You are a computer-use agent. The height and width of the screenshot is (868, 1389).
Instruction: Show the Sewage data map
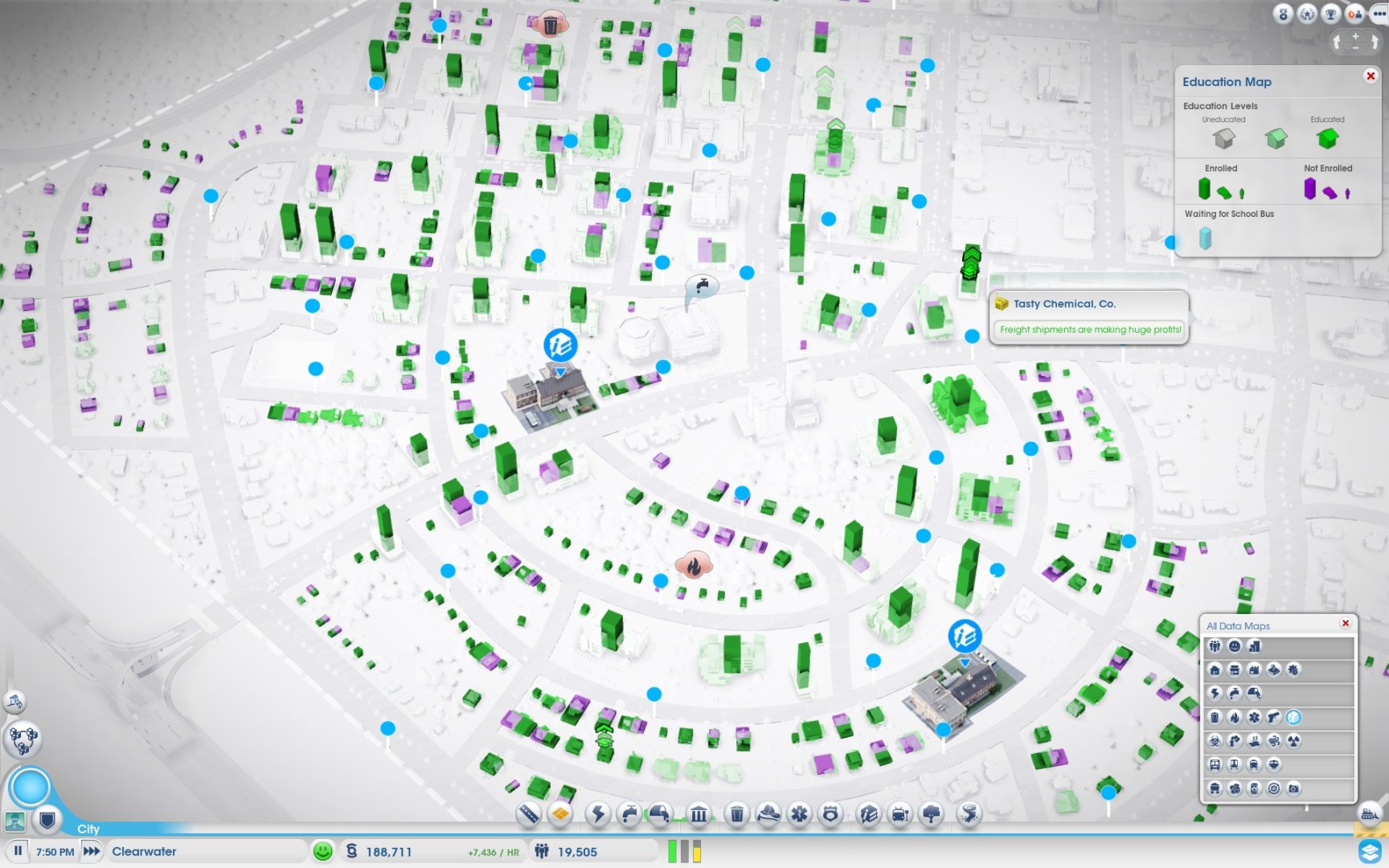click(x=1254, y=693)
